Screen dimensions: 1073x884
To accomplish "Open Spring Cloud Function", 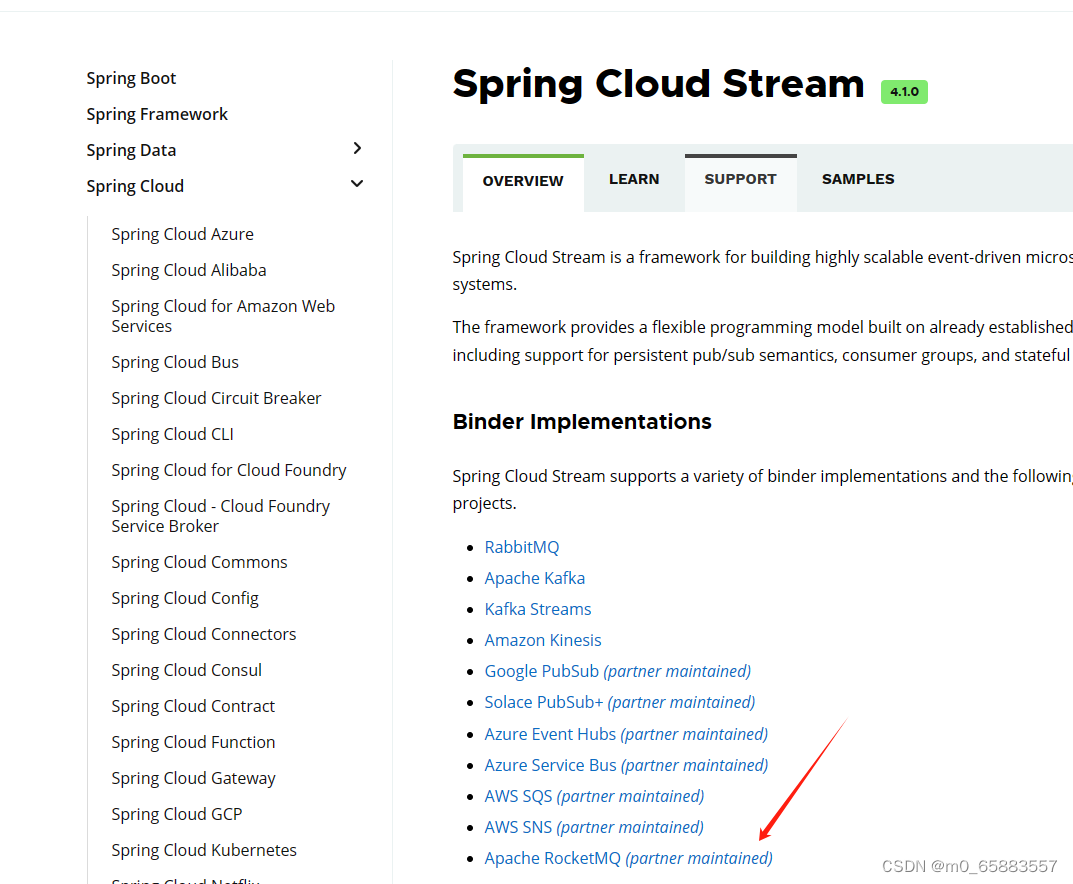I will (194, 742).
